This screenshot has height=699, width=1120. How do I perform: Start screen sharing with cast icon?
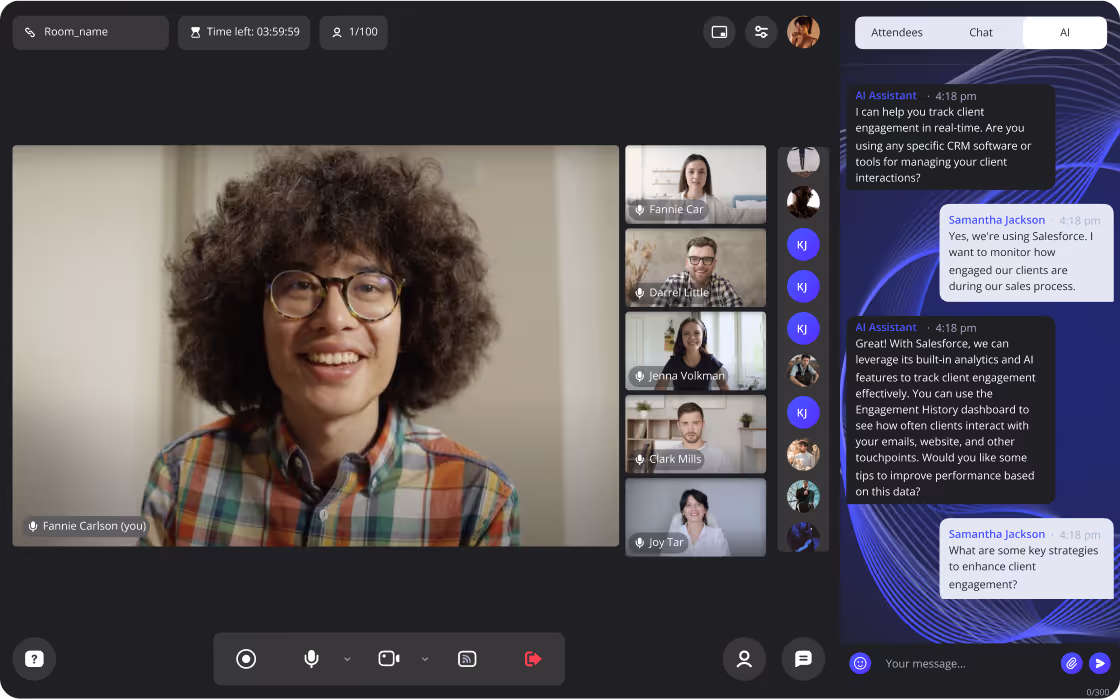[467, 658]
